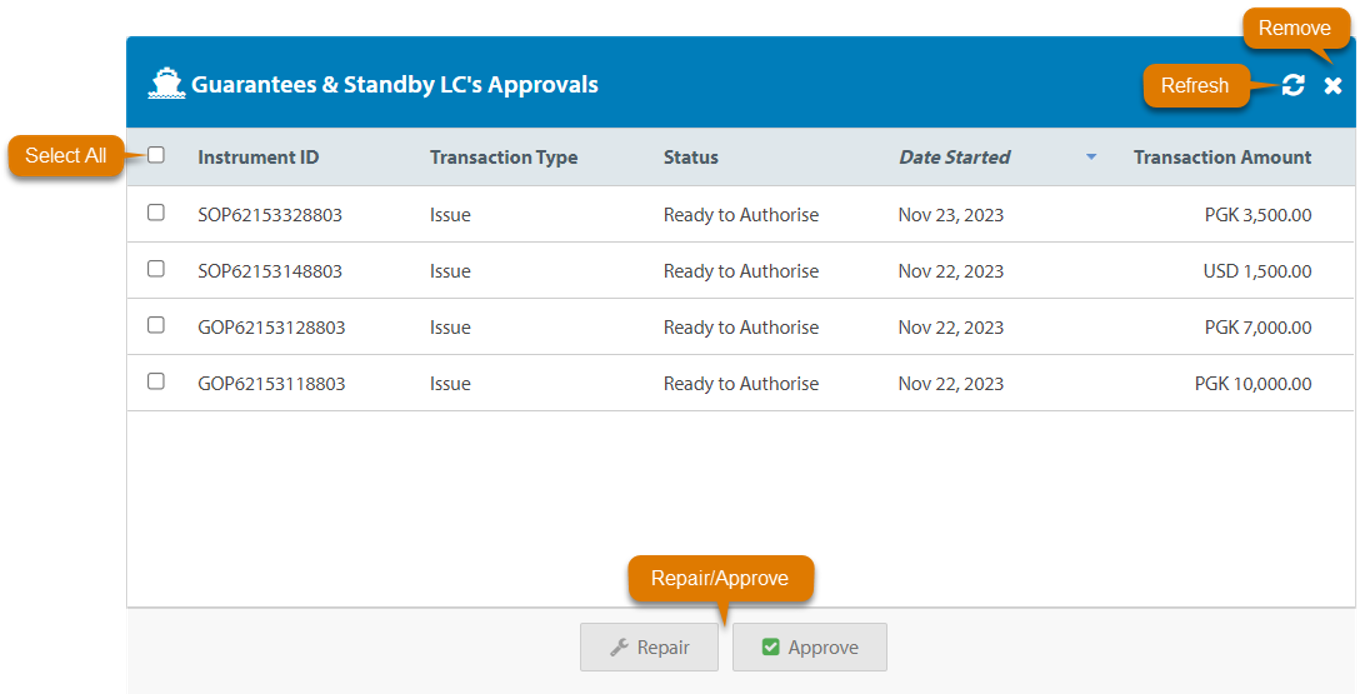Click the sort arrow beside Date Started
The width and height of the screenshot is (1365, 694).
pyautogui.click(x=1090, y=157)
